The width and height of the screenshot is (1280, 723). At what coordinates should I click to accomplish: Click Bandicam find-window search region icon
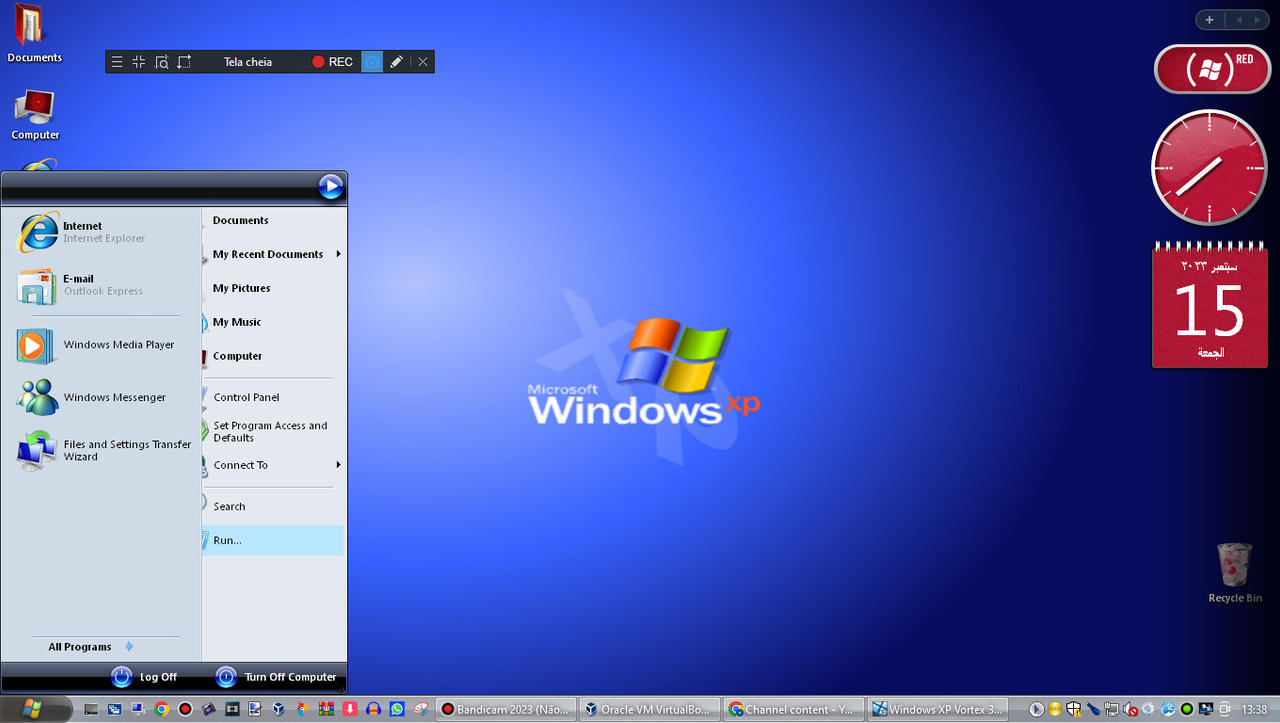(161, 62)
